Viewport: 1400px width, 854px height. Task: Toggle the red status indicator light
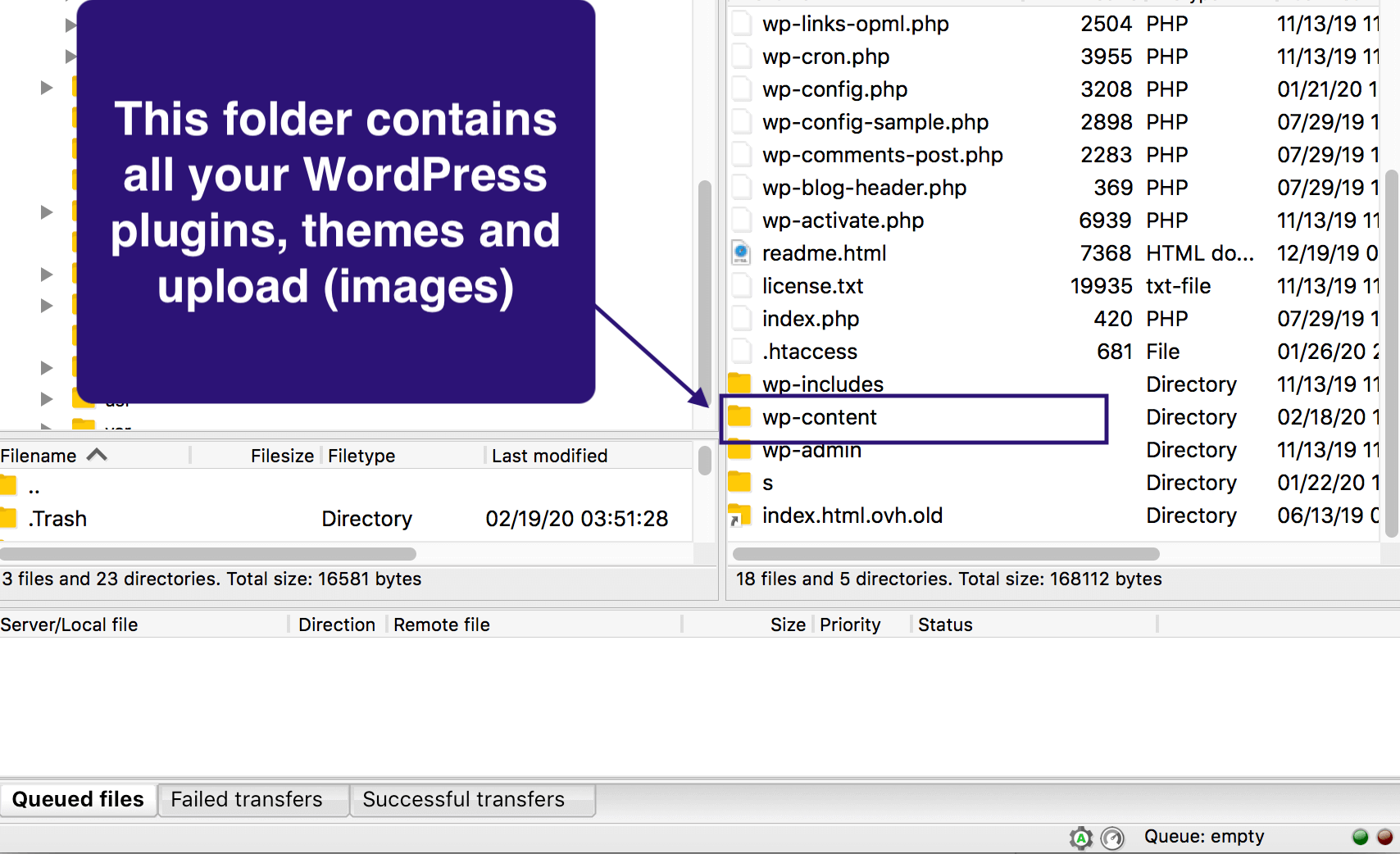[1383, 837]
